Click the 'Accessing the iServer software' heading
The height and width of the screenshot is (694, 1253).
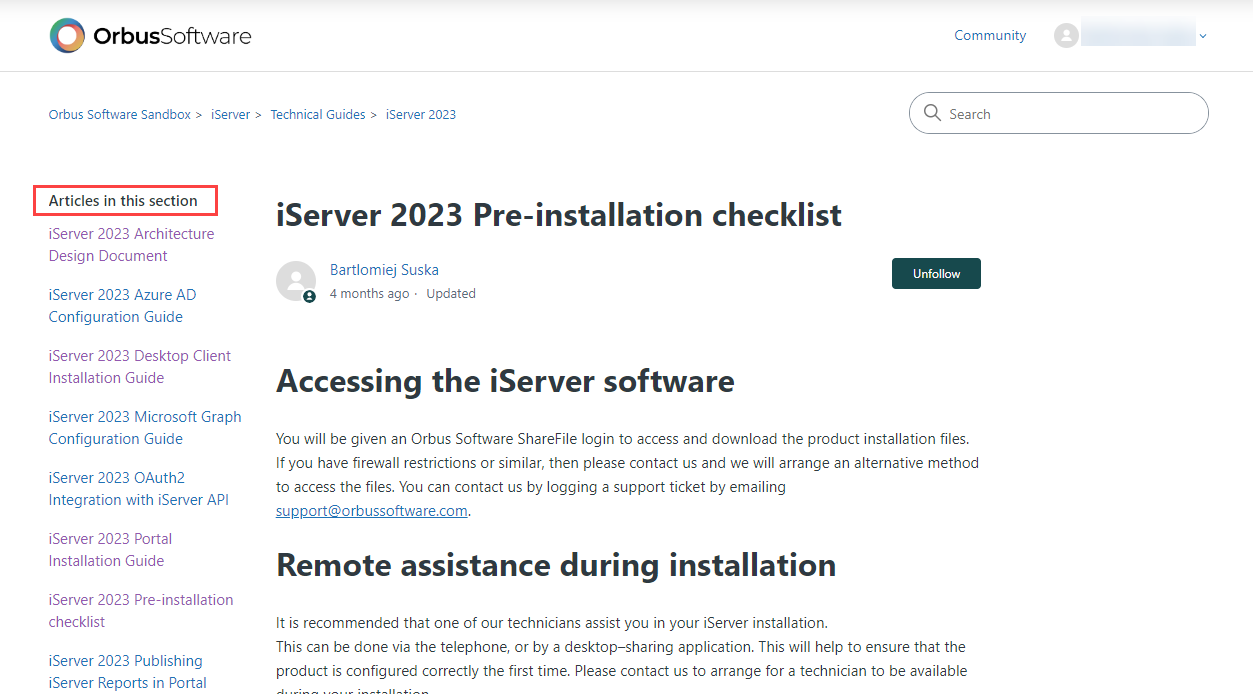[505, 381]
